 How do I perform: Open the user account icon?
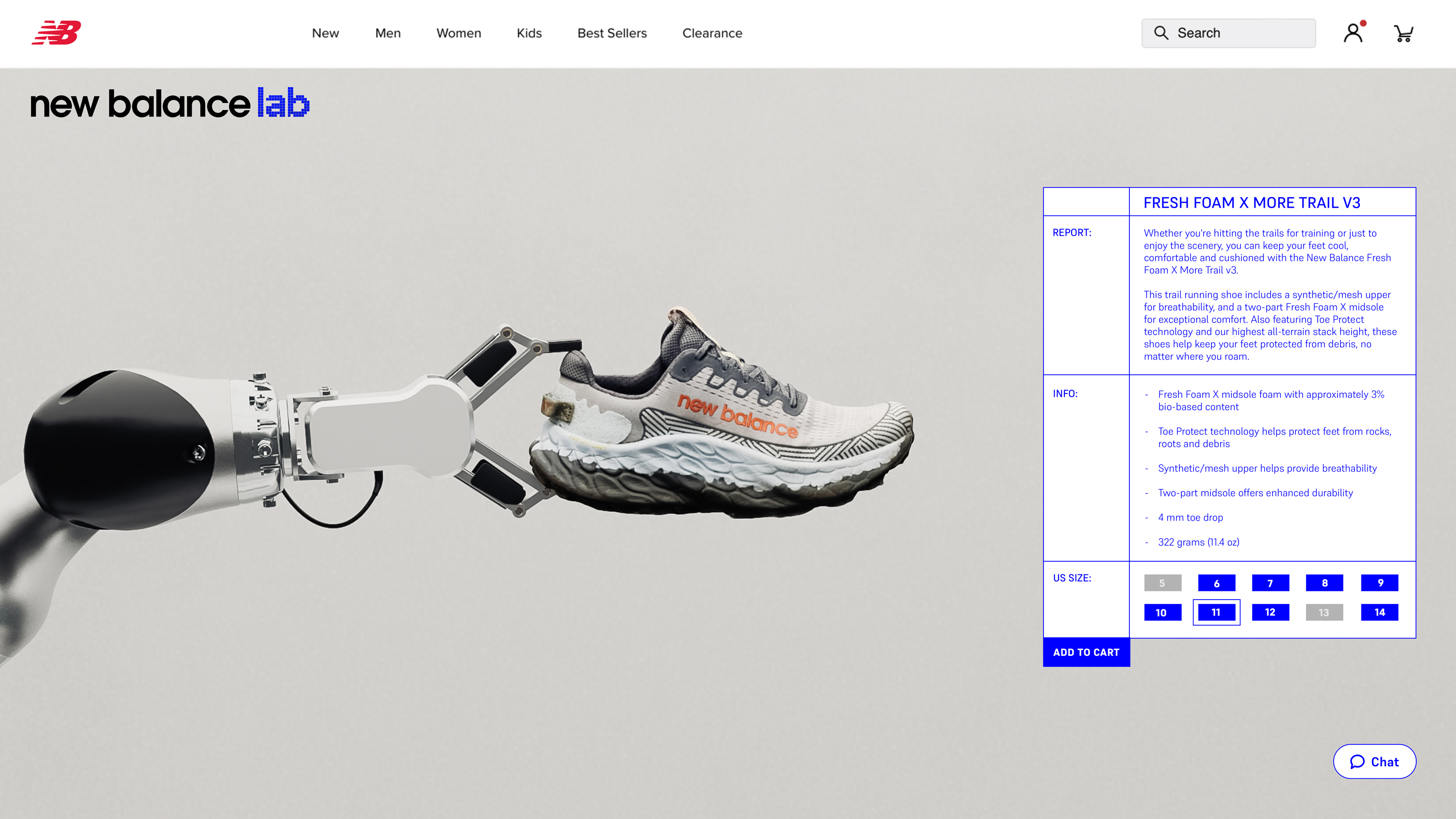[1353, 33]
